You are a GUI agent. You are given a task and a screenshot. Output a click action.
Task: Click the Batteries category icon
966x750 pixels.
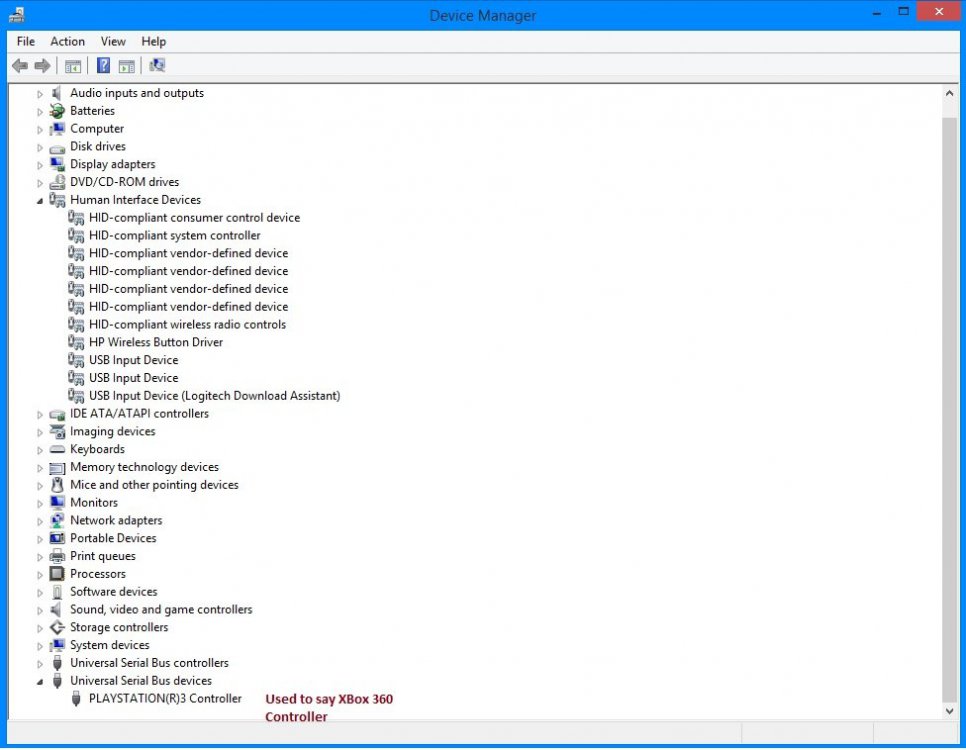58,111
